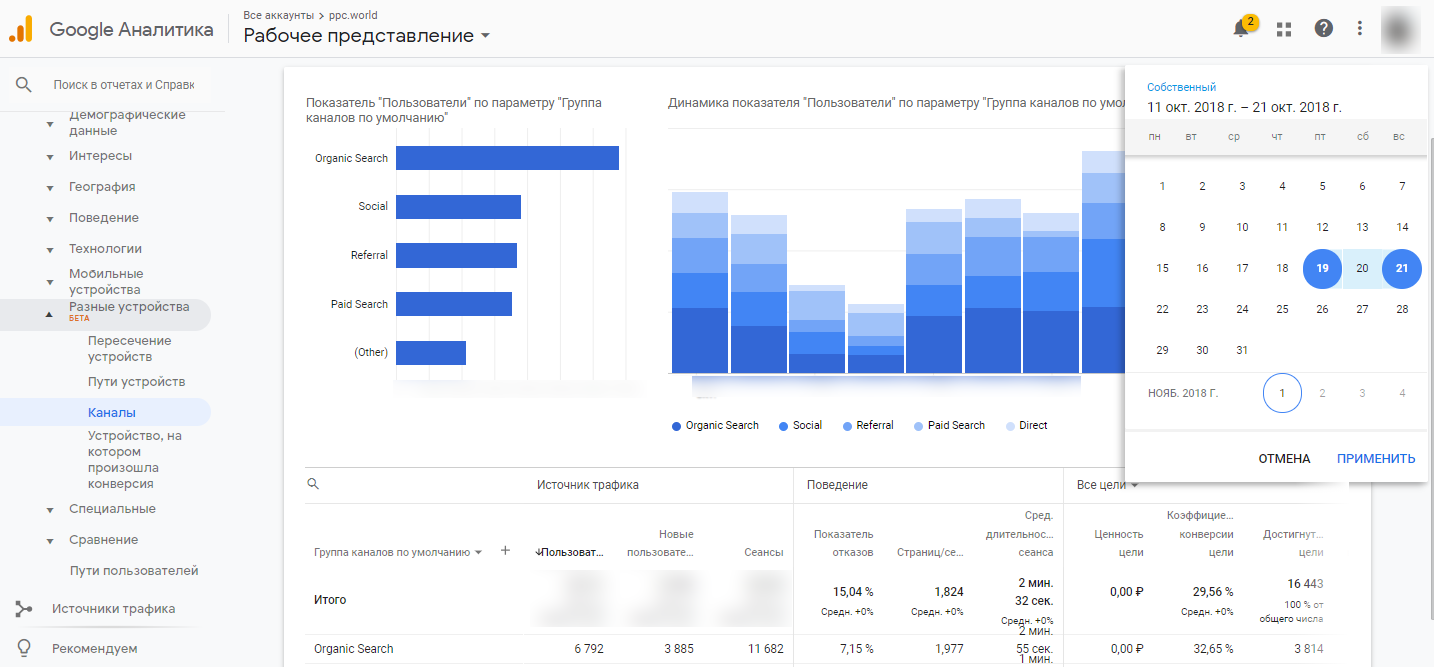This screenshot has width=1434, height=667.
Task: Open the Google apps grid icon
Action: click(1284, 29)
